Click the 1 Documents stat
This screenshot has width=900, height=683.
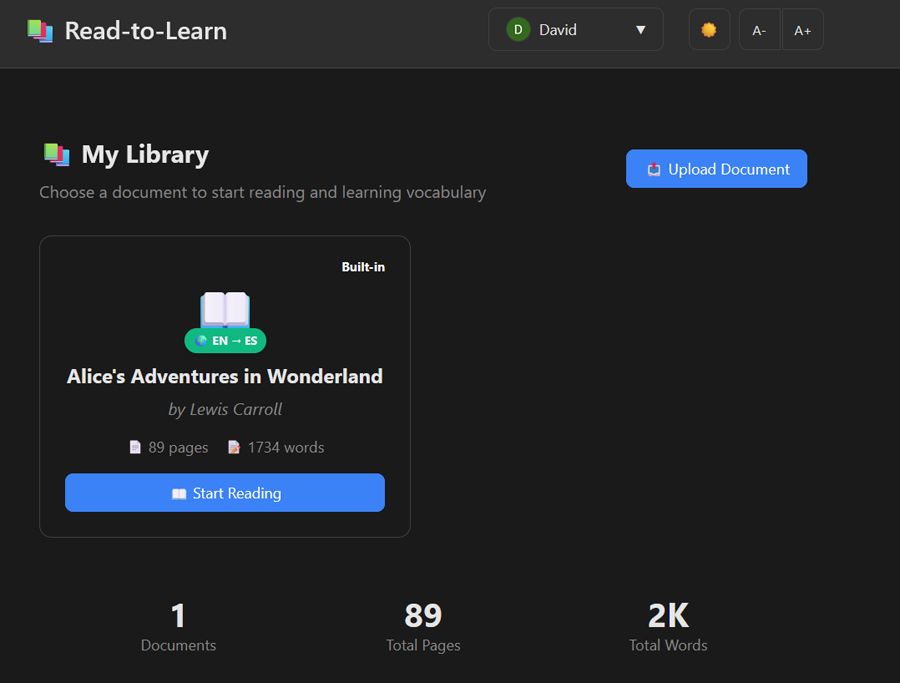[178, 625]
